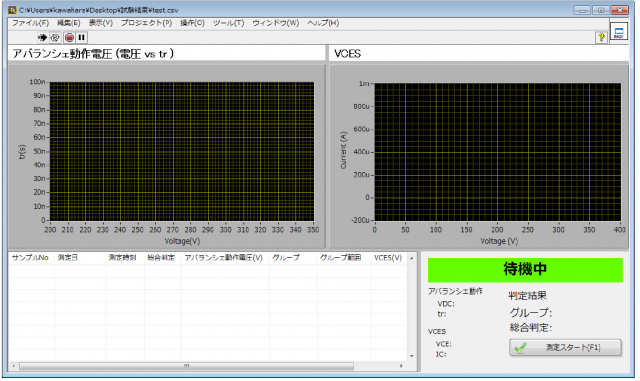Viewport: 640px width, 381px height.
Task: Open the ウィンドウ(W) menu
Action: pyautogui.click(x=276, y=23)
